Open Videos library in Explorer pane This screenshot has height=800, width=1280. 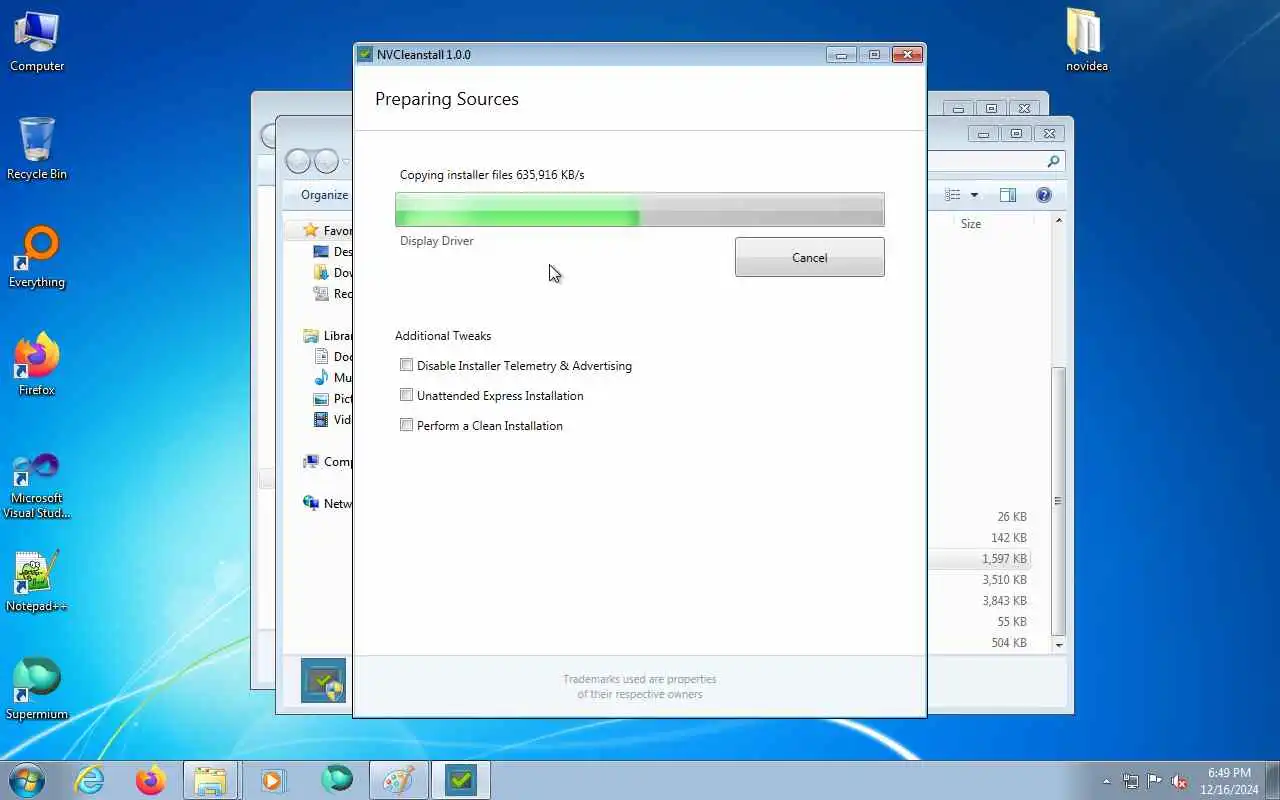pos(333,420)
